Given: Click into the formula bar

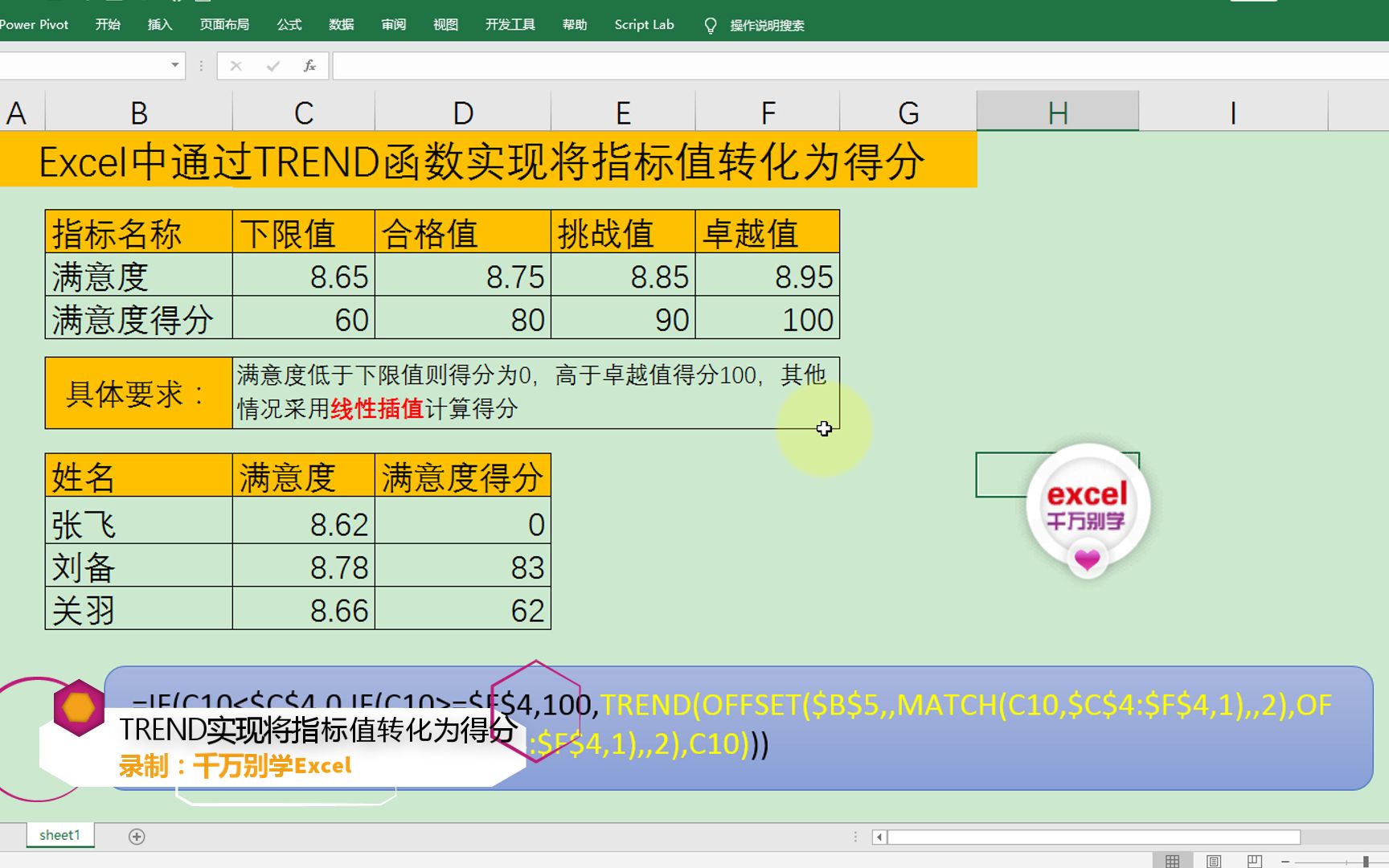Looking at the screenshot, I should [x=860, y=66].
